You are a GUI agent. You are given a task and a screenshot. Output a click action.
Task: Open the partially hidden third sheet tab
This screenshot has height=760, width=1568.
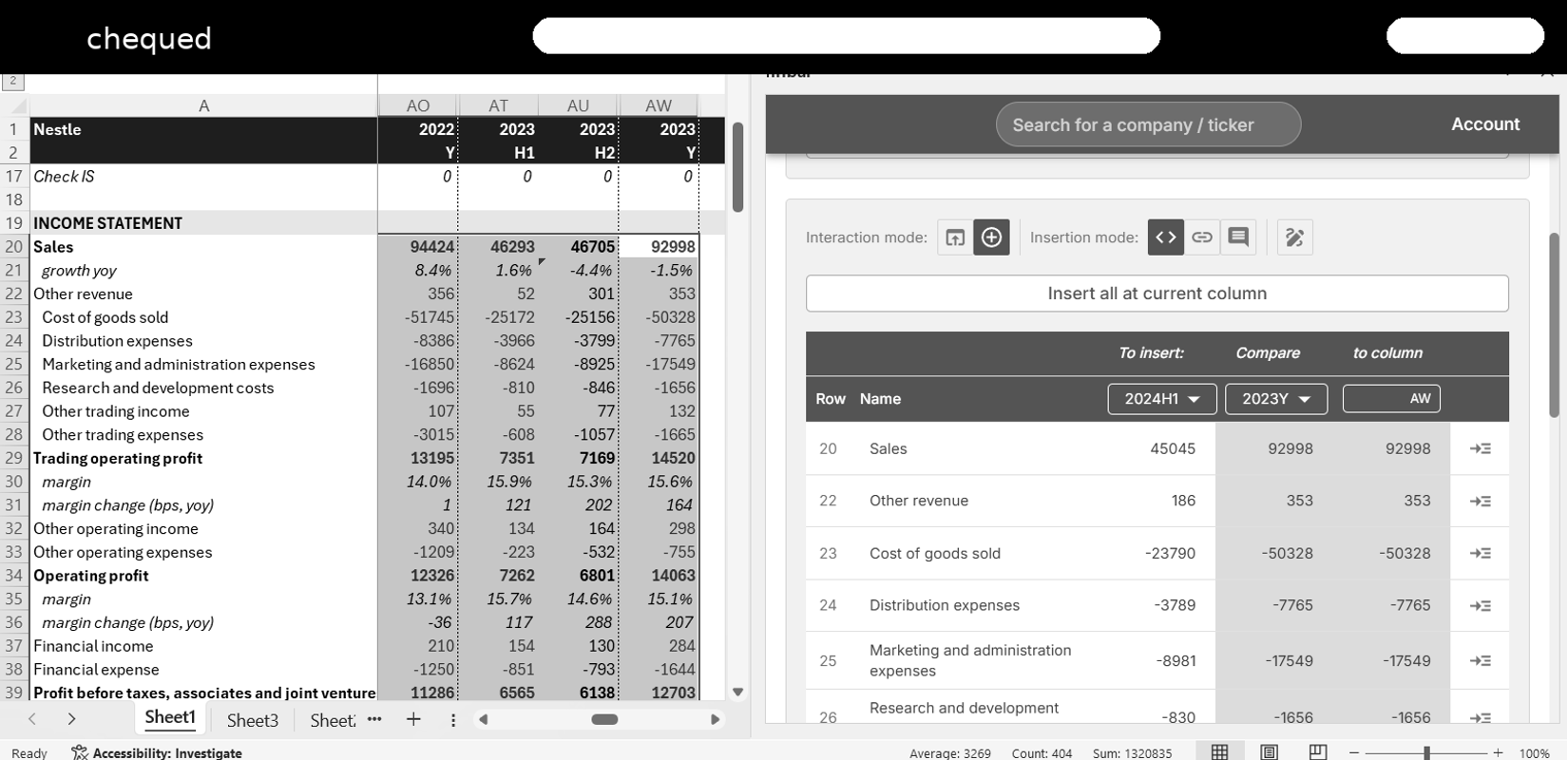click(333, 720)
